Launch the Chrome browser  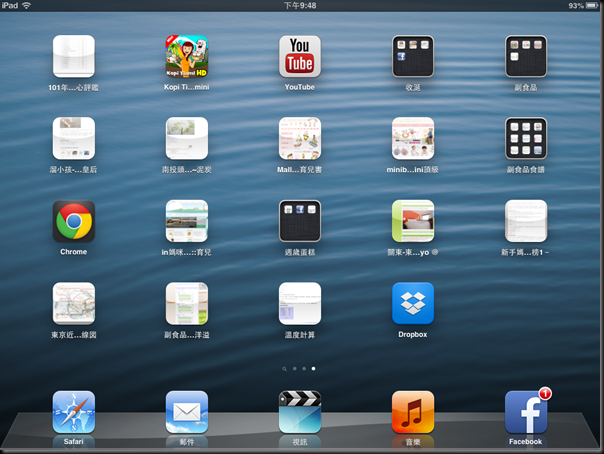[74, 221]
